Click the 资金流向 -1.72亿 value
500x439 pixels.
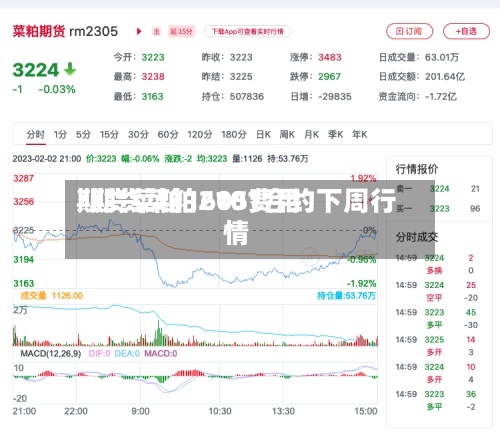click(x=441, y=97)
